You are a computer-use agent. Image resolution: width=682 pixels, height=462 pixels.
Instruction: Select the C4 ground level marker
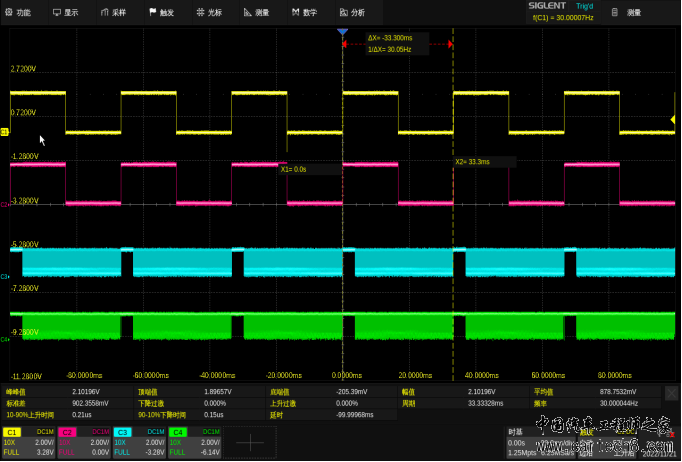tap(4, 339)
